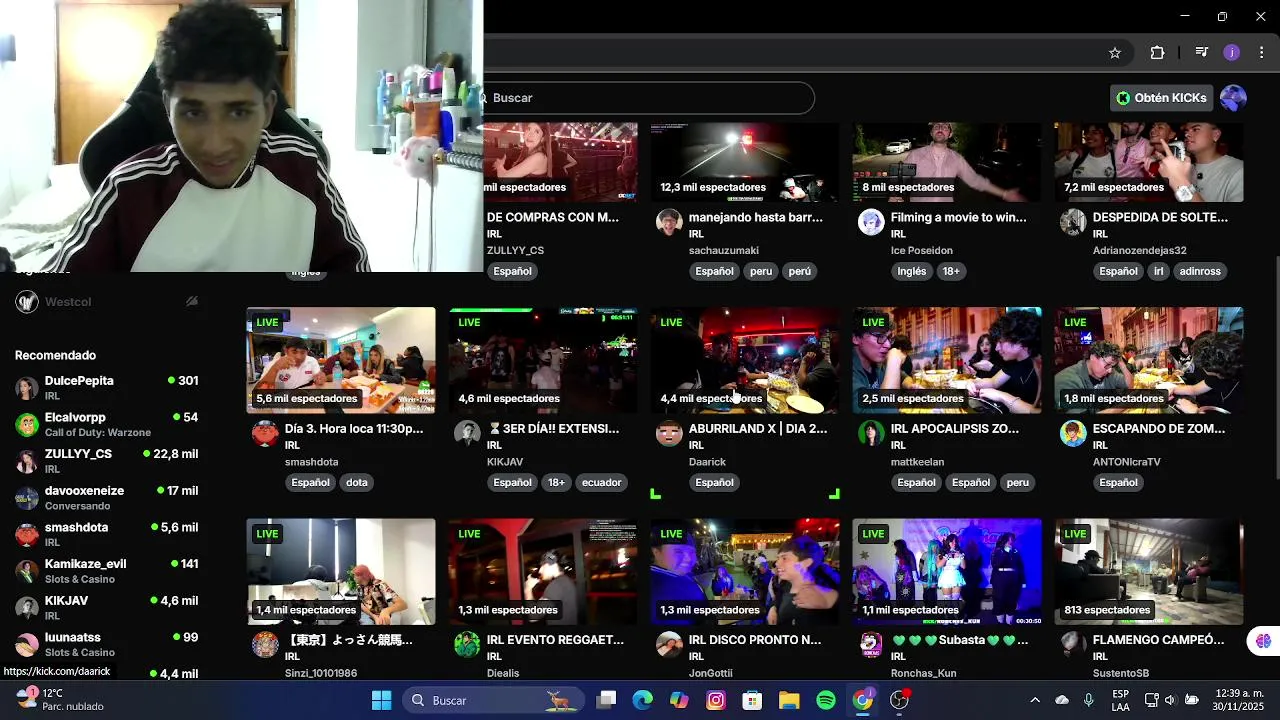Open IRL EVENTO REGGAET... stream thumbnail

click(x=543, y=571)
